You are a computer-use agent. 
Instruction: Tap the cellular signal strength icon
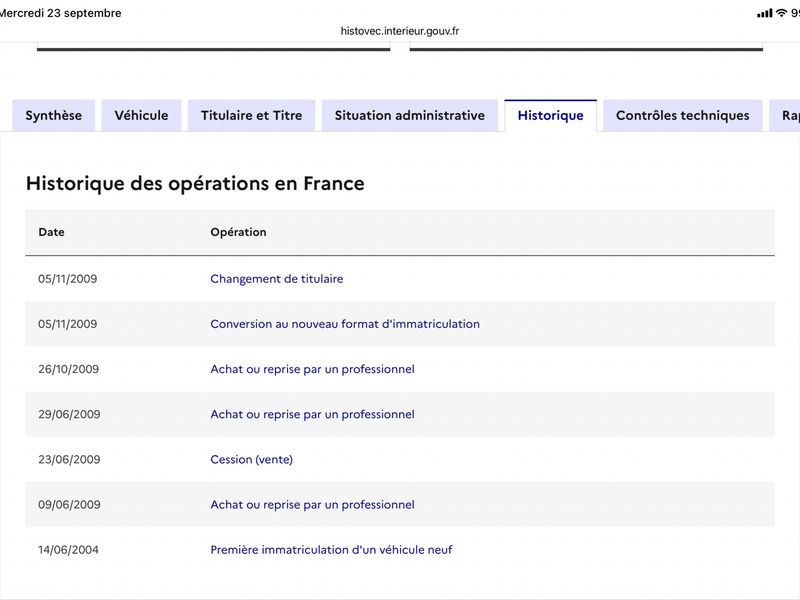(x=764, y=14)
